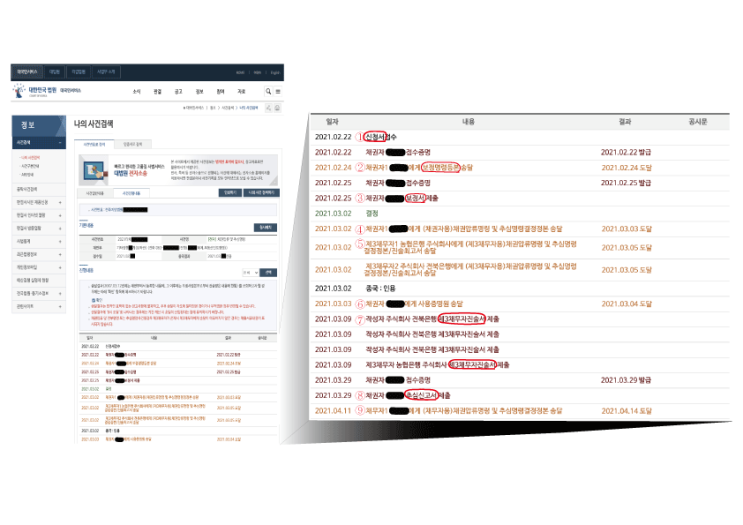The image size is (743, 525).
Task: Open the 진행내용 filter dropdown
Action: tap(250, 272)
